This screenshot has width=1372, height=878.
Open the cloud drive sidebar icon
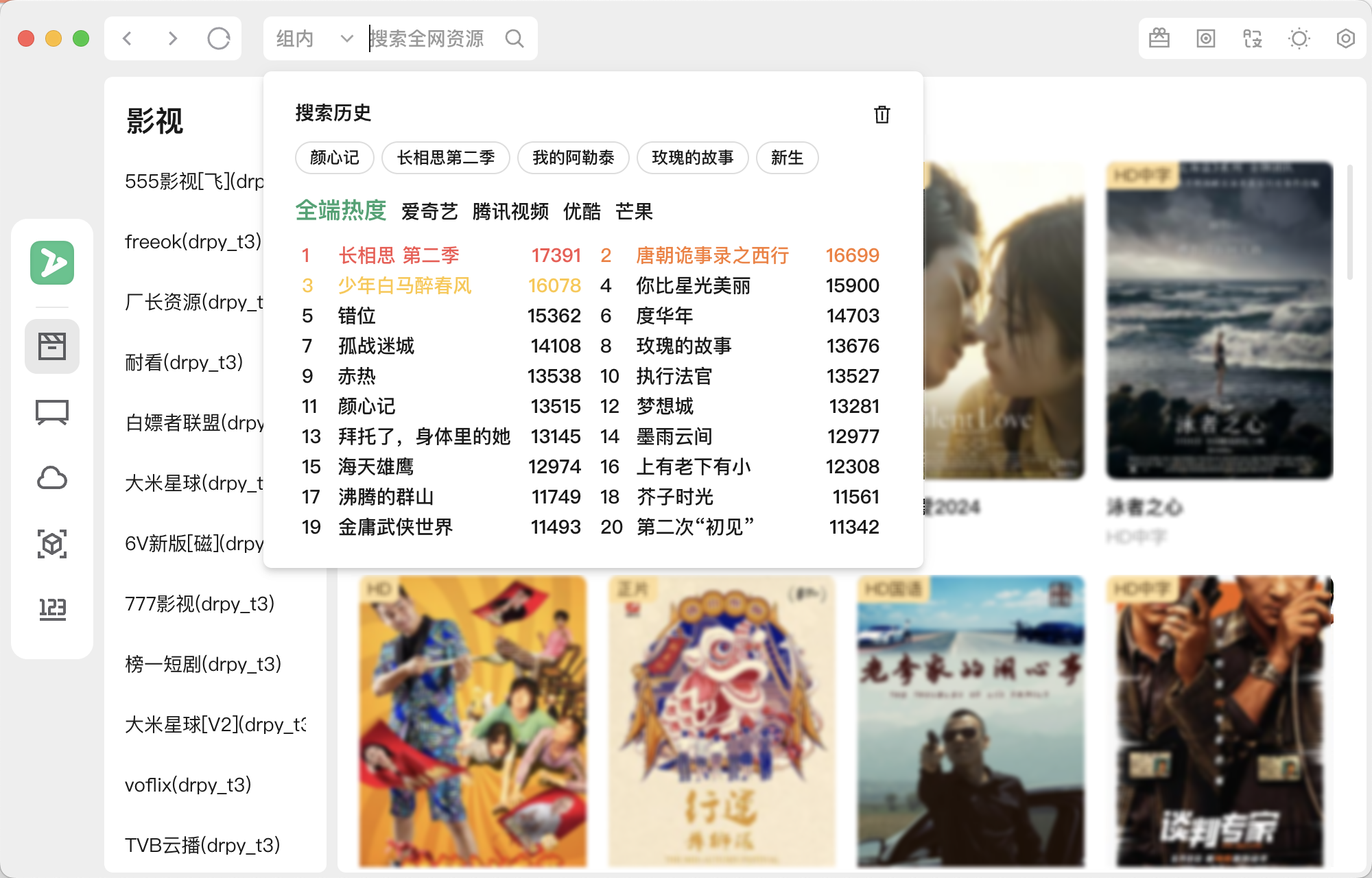coord(52,478)
